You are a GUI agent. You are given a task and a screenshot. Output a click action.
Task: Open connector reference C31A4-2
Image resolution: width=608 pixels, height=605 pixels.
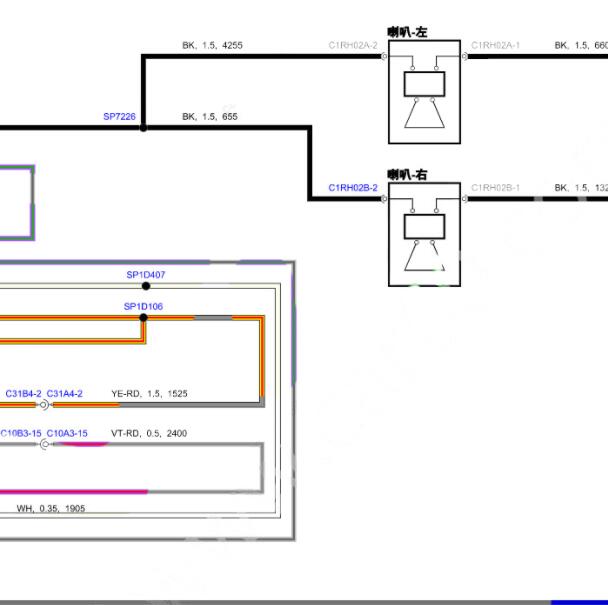64,394
